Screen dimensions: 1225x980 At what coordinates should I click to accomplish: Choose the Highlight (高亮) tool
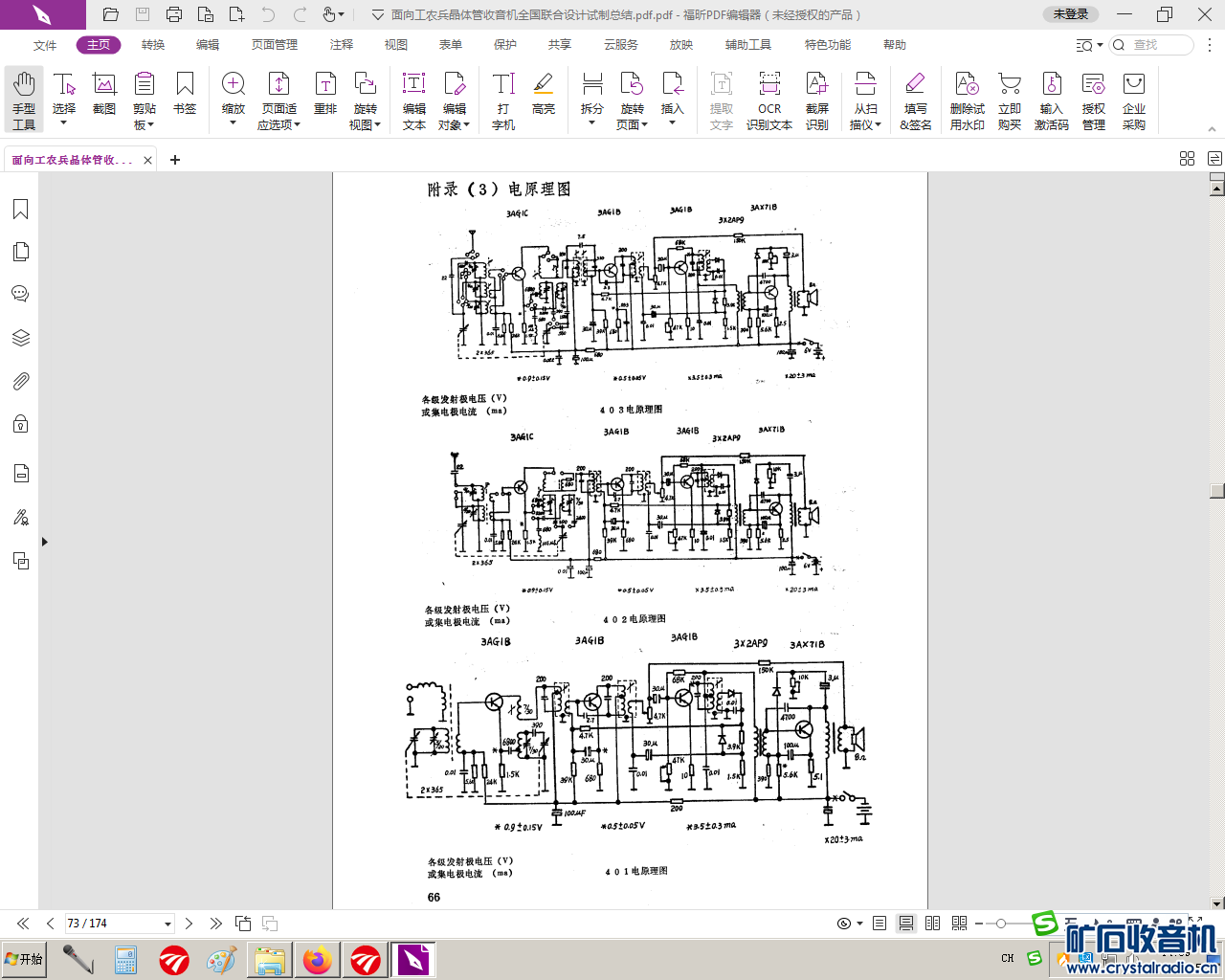coord(544,94)
